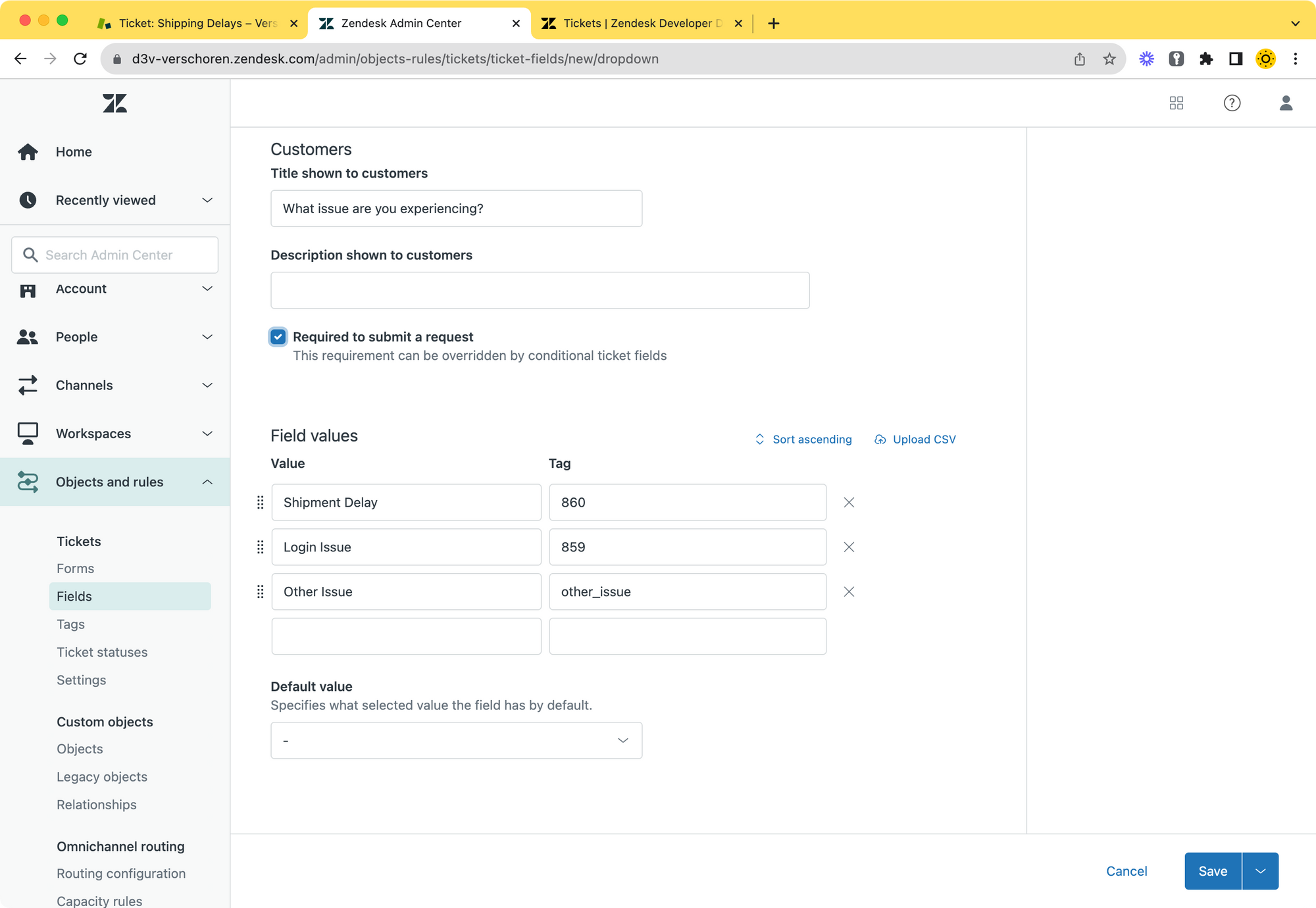Expand the Channels sidebar section

pos(207,386)
